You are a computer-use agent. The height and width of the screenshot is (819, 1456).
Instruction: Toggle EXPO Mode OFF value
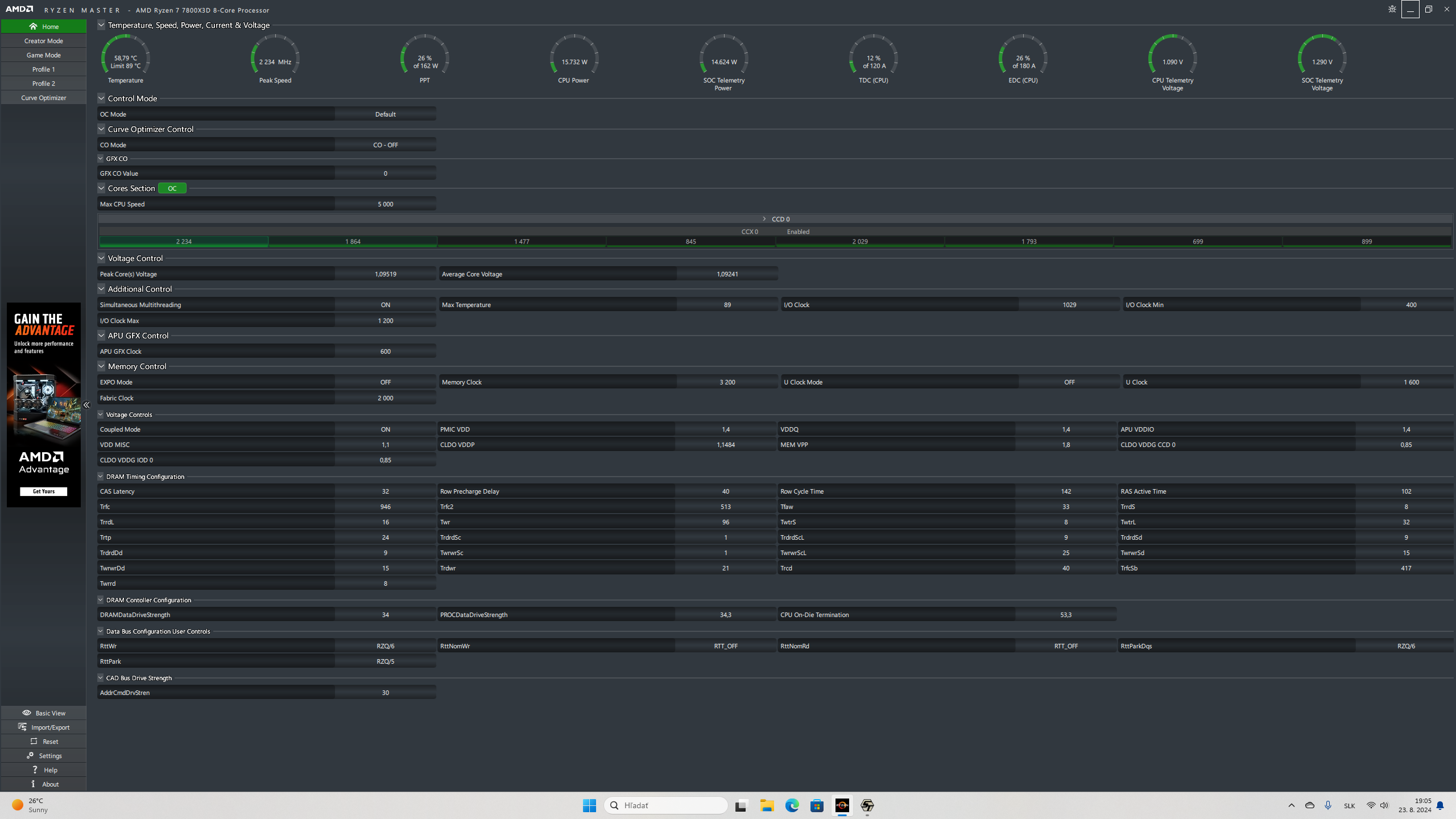[x=385, y=382]
